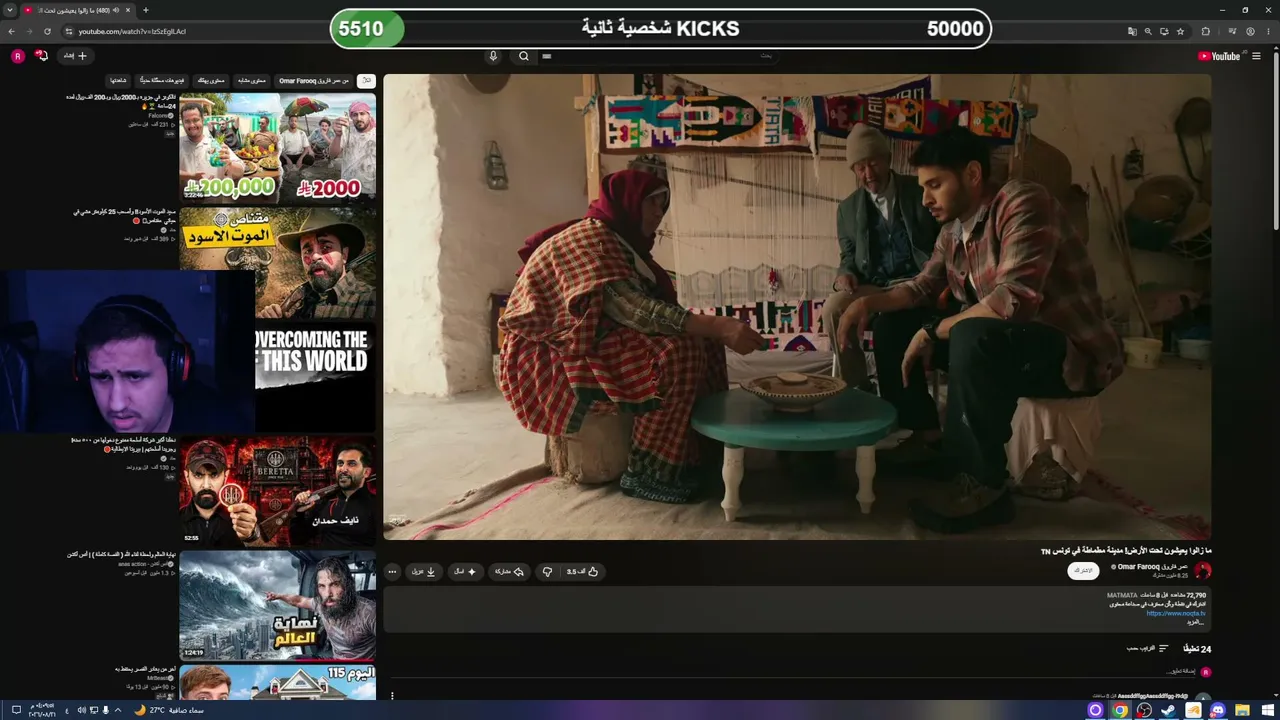Open taskbar volume control
1280x720 pixels.
pyautogui.click(x=81, y=710)
